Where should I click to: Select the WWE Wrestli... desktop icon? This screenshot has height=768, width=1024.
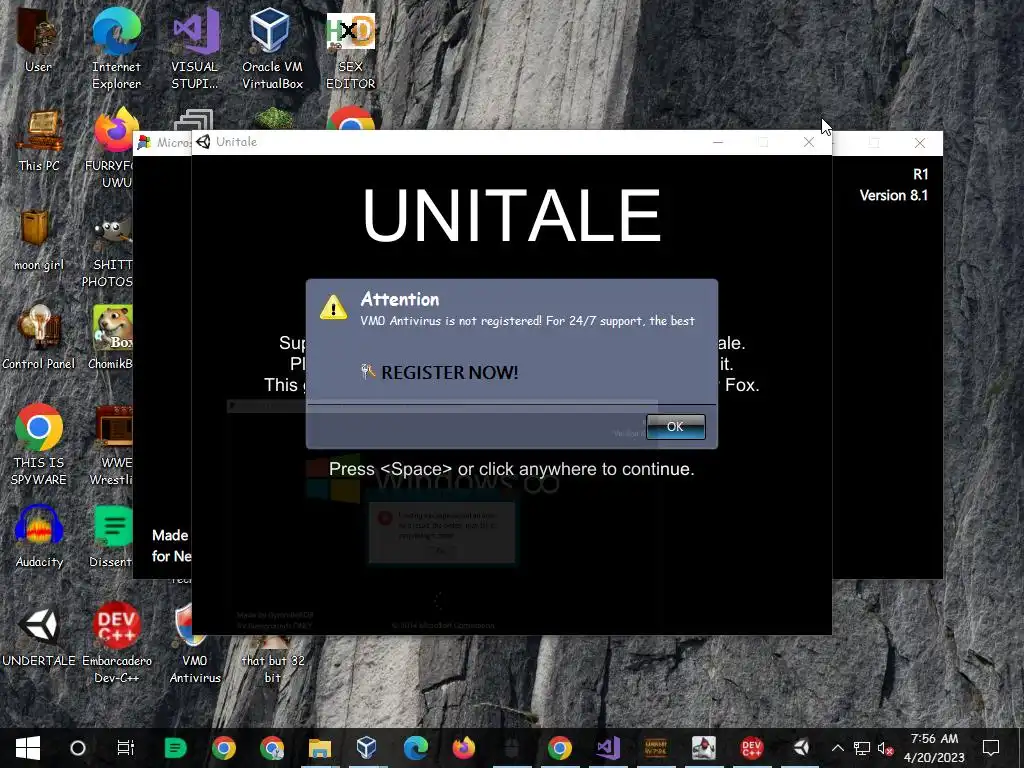pos(112,445)
